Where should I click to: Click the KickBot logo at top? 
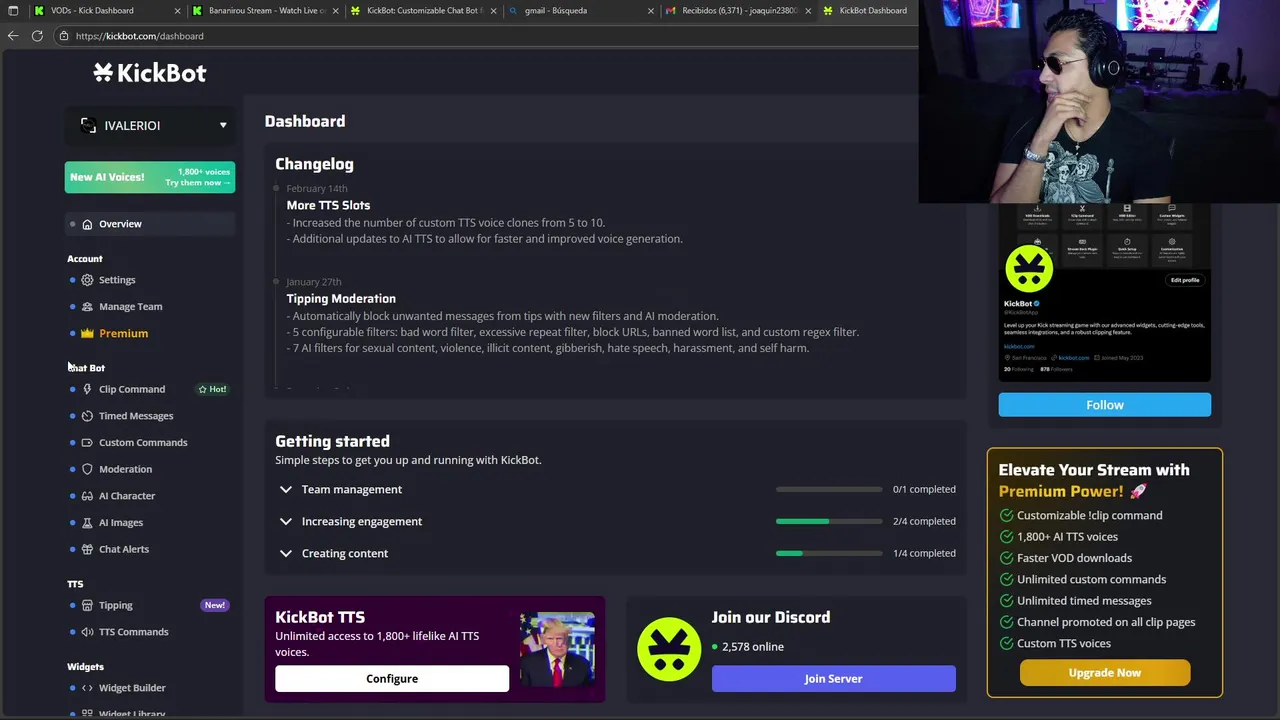click(150, 72)
